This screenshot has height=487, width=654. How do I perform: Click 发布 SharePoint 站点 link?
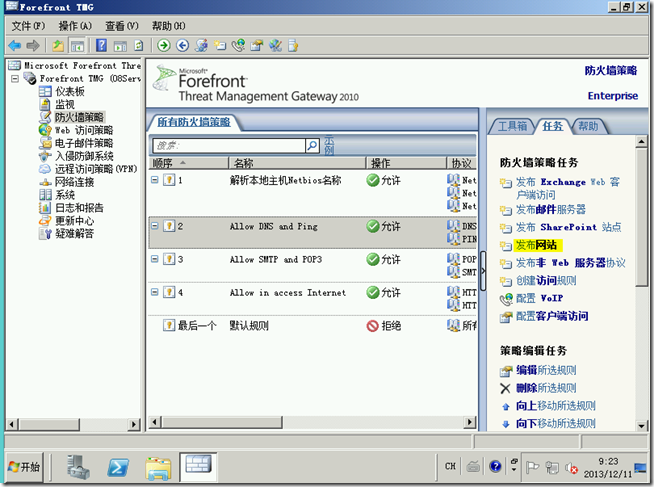[x=568, y=227]
